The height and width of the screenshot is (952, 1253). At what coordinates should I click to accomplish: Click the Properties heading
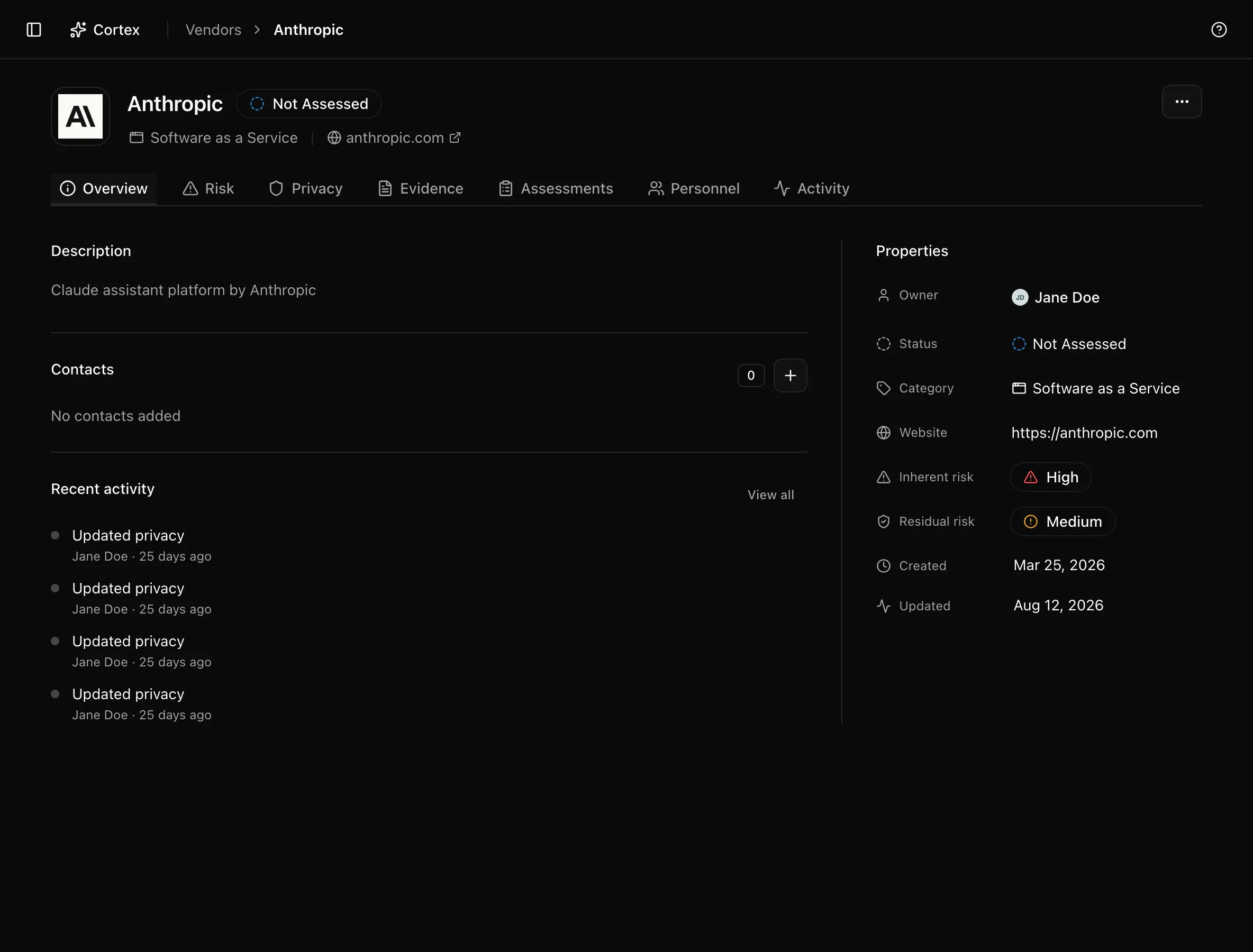click(912, 251)
